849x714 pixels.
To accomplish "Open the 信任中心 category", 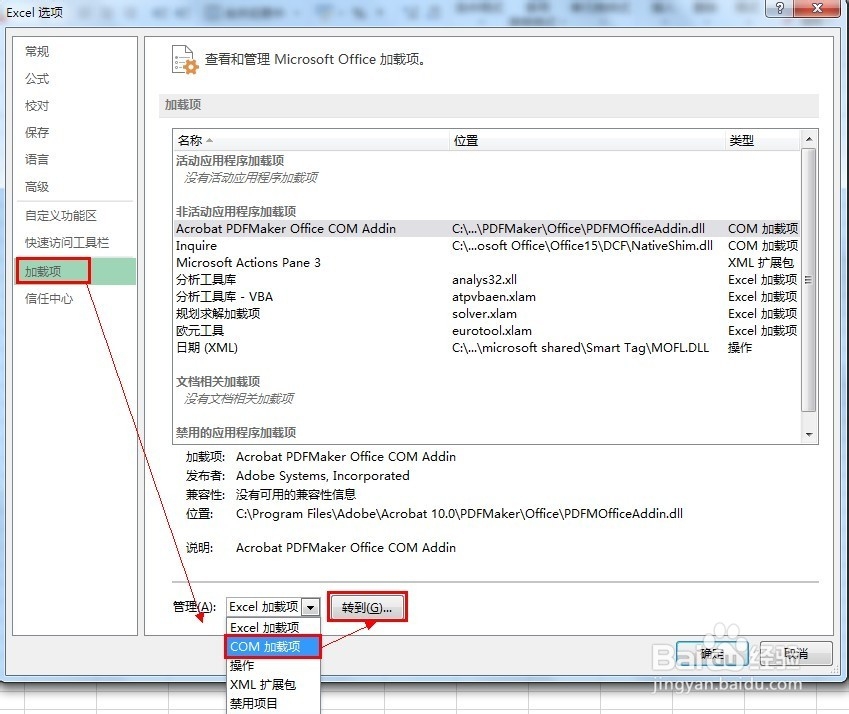I will 49,298.
